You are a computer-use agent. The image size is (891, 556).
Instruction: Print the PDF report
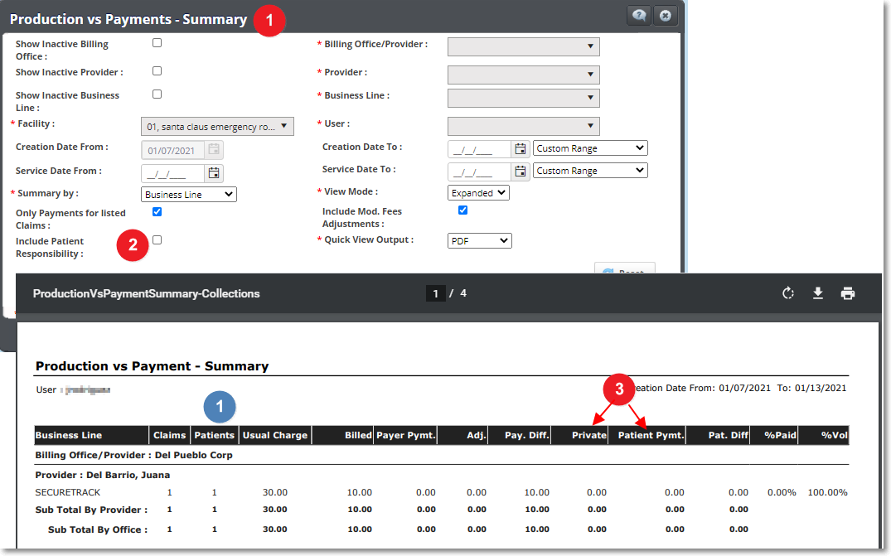tap(848, 293)
